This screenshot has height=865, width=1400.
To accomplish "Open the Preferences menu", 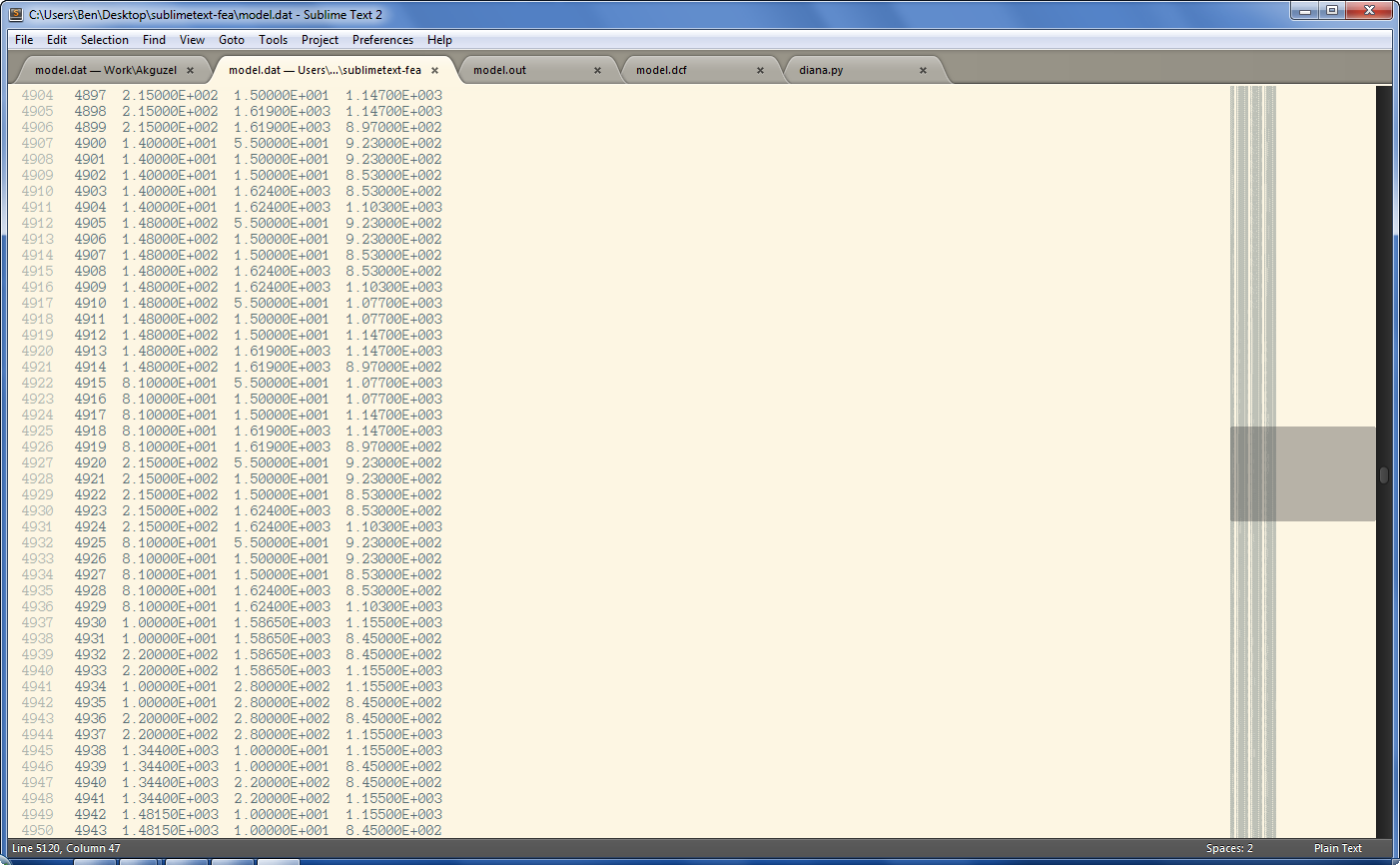I will (382, 40).
